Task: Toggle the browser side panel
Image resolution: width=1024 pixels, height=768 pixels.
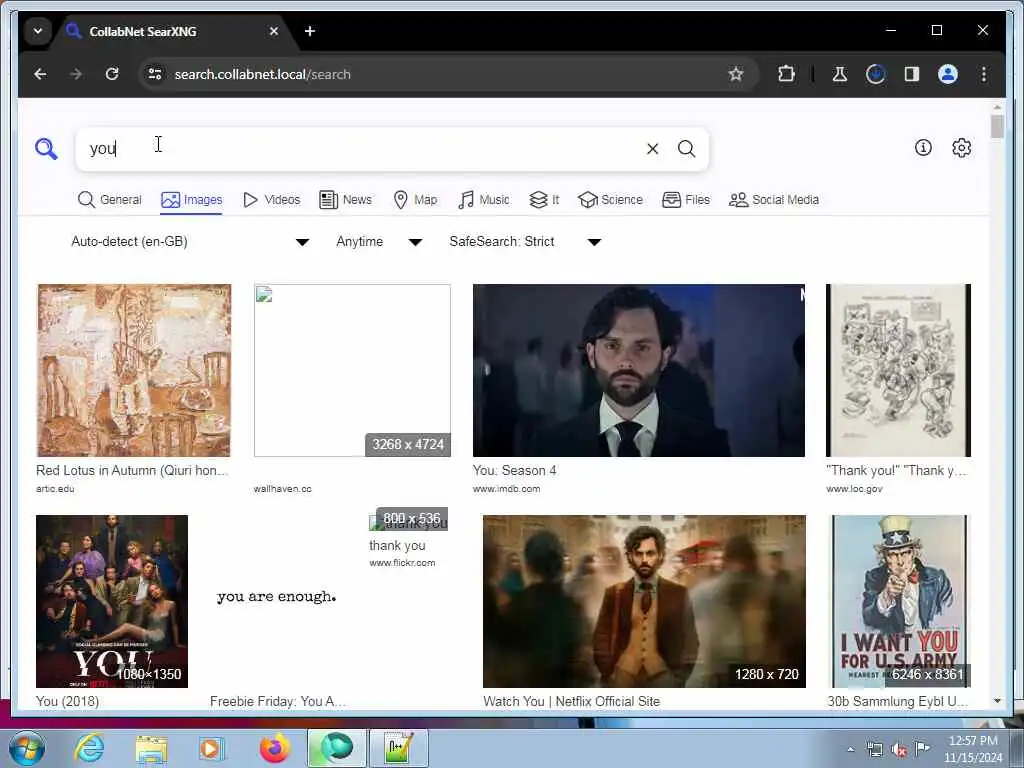Action: [x=912, y=74]
